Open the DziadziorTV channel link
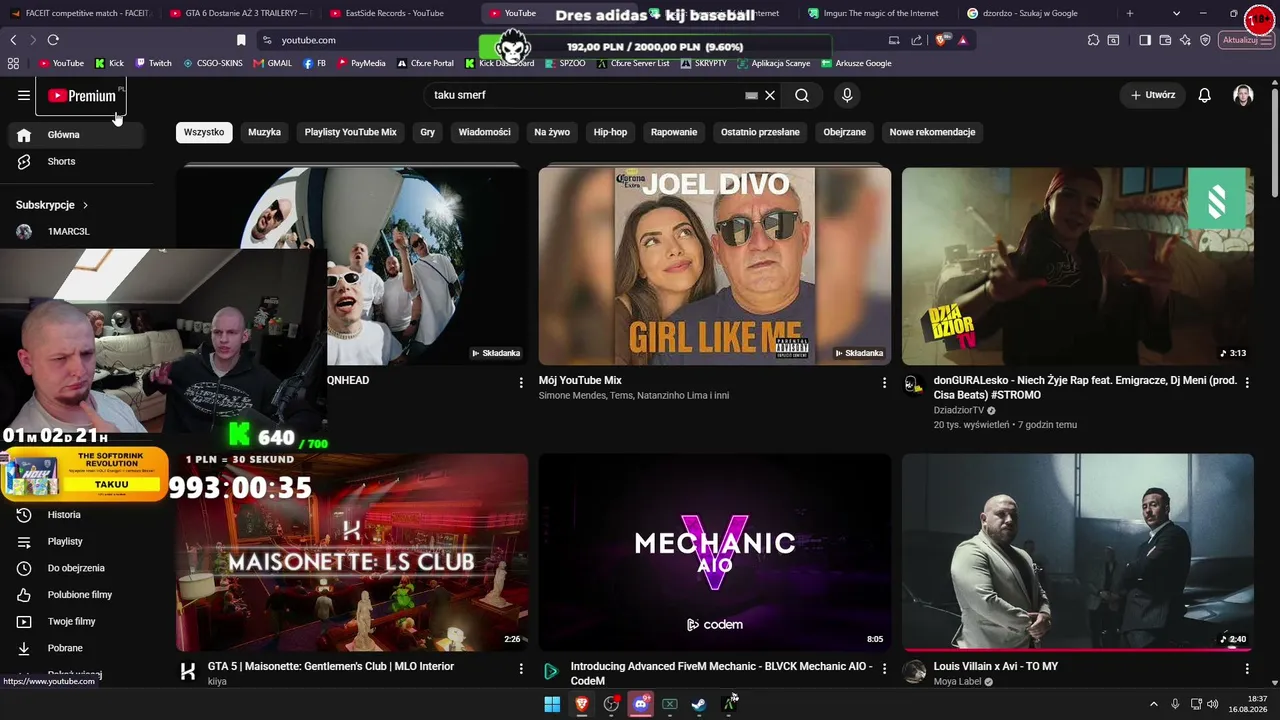This screenshot has height=720, width=1280. [959, 411]
